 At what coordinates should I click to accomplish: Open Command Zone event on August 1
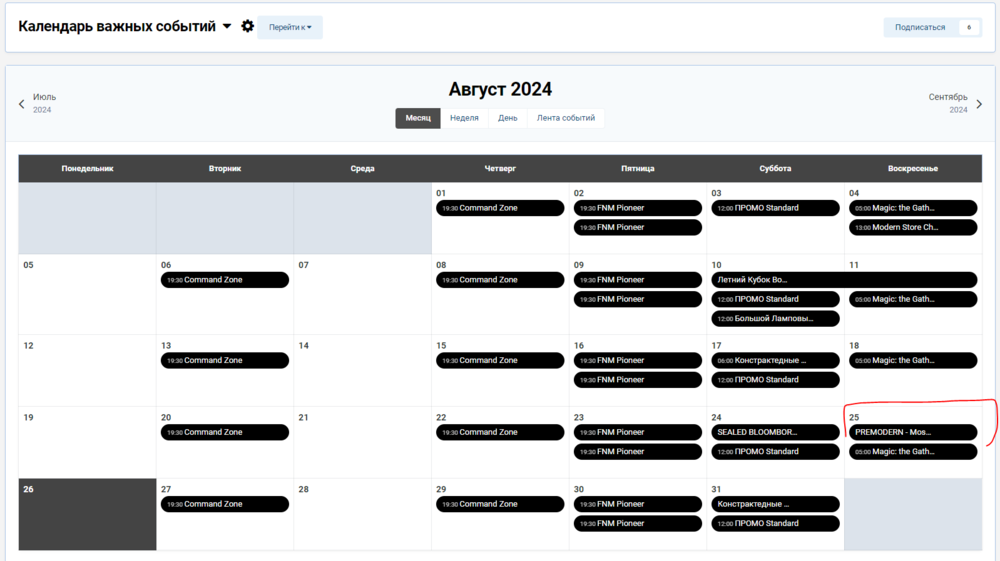pos(500,208)
